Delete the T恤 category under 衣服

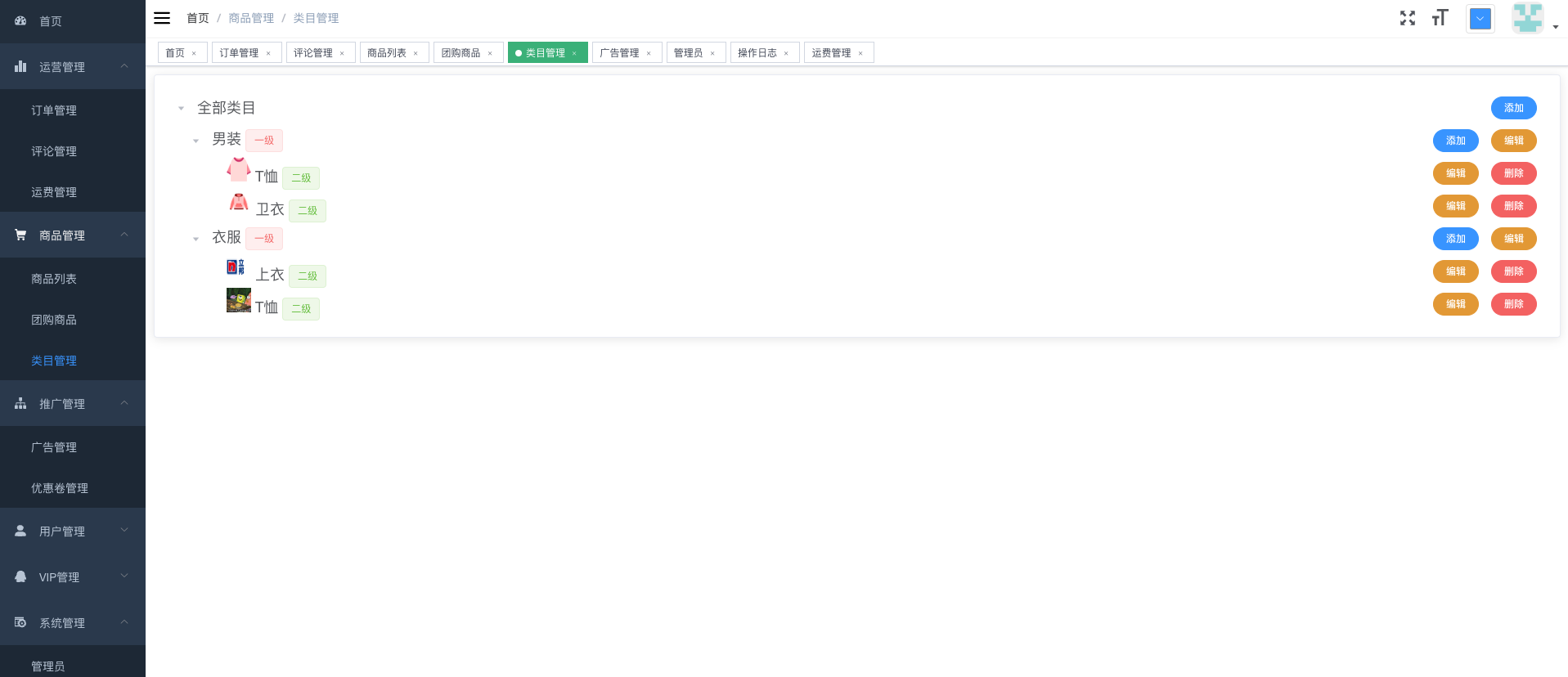coord(1513,304)
